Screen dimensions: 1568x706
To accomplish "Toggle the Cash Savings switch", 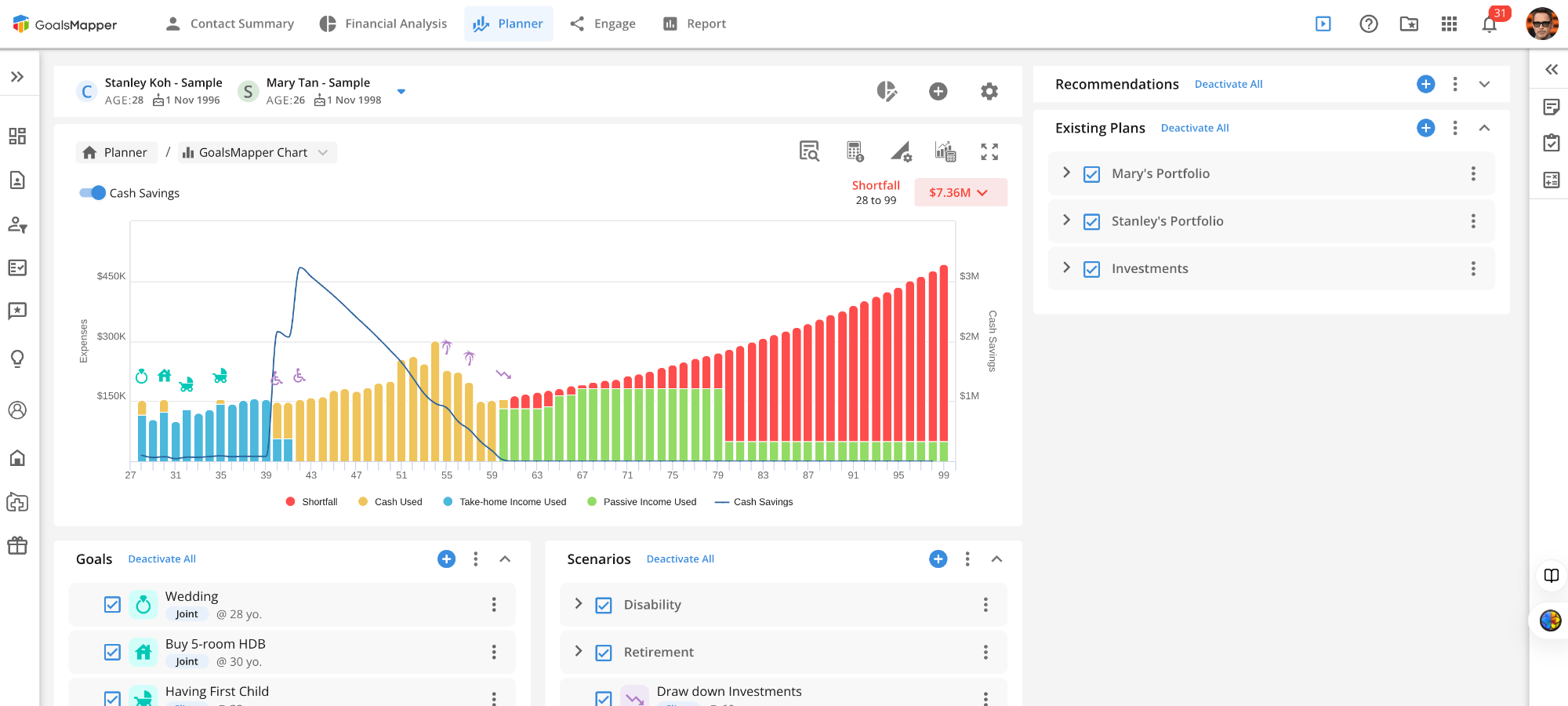I will pos(93,193).
